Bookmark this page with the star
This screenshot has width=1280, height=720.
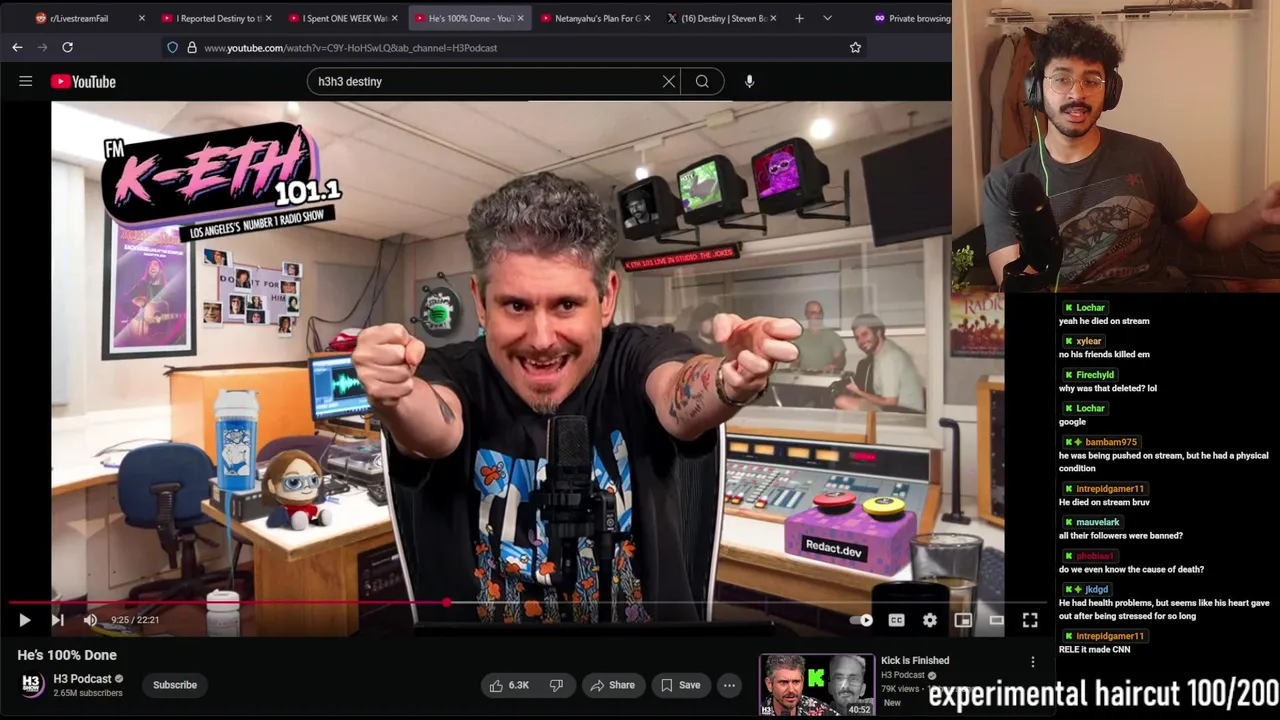pos(855,47)
